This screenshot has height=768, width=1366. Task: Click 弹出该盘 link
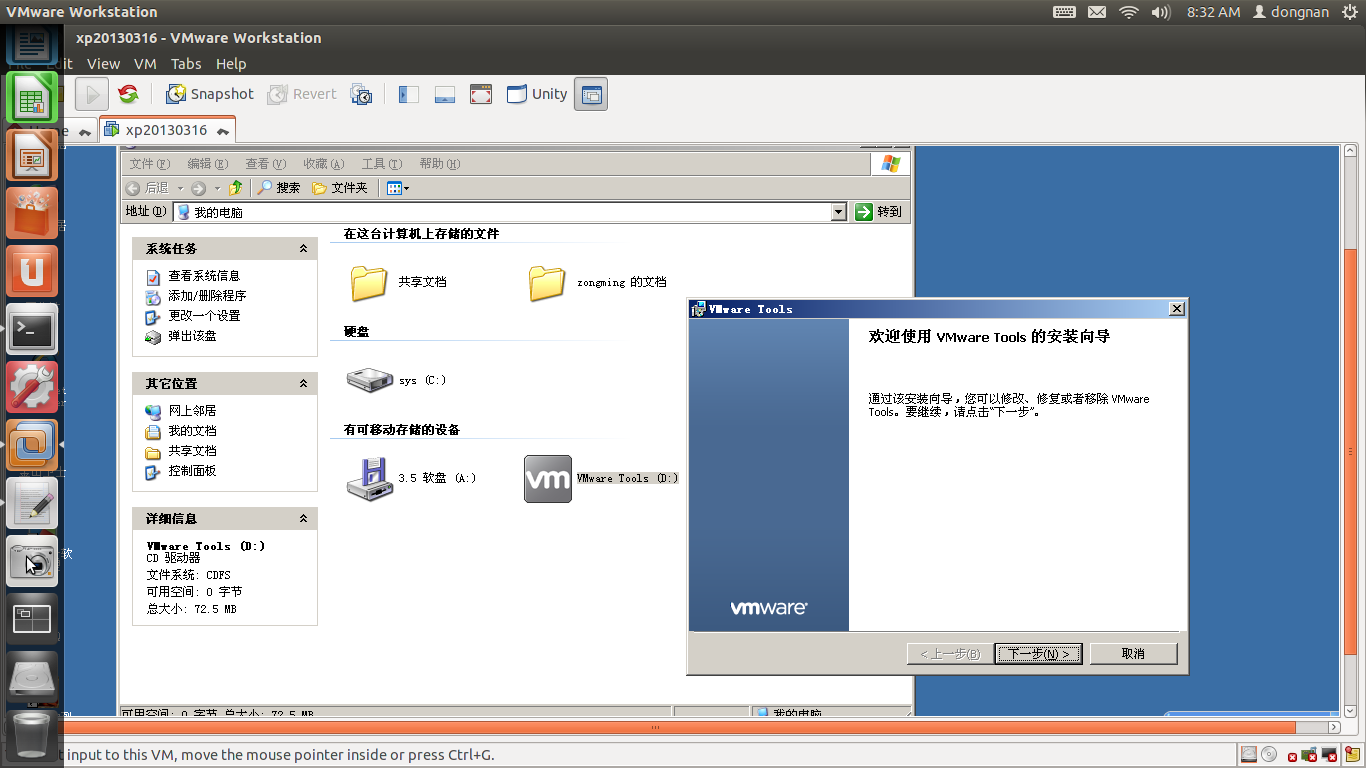pos(192,336)
